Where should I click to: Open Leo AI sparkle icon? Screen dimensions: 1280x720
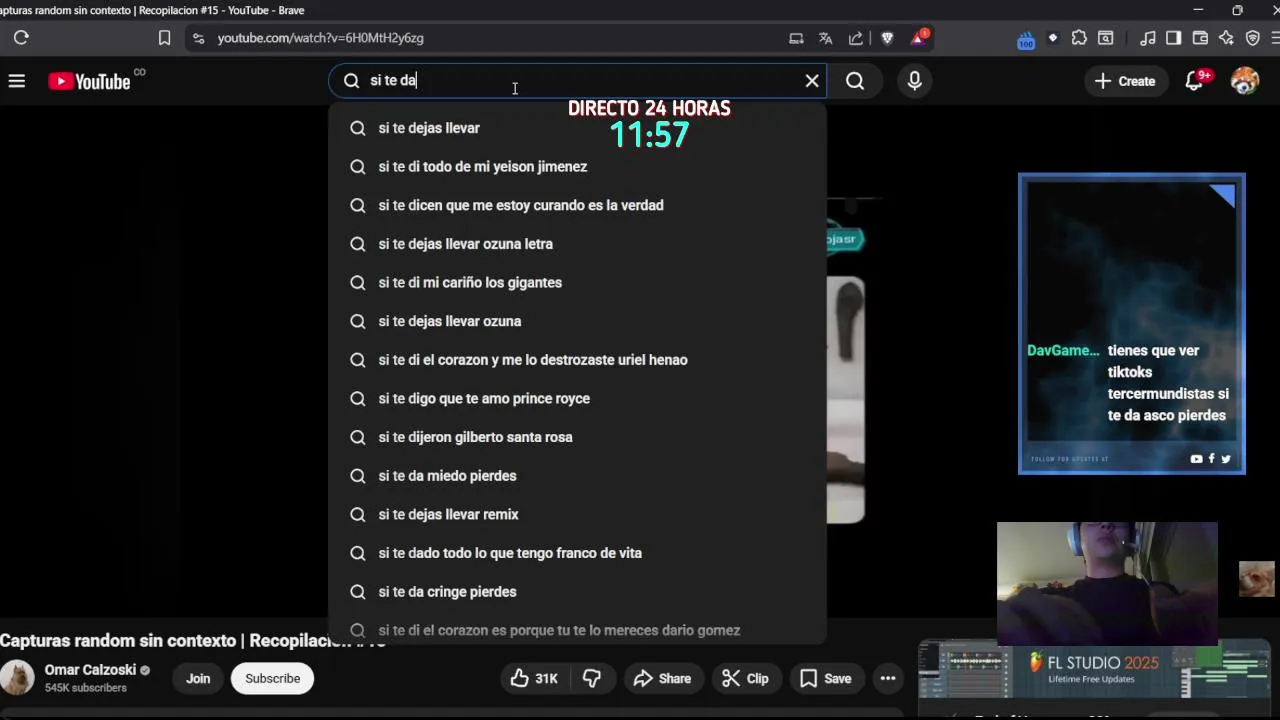pyautogui.click(x=1226, y=38)
